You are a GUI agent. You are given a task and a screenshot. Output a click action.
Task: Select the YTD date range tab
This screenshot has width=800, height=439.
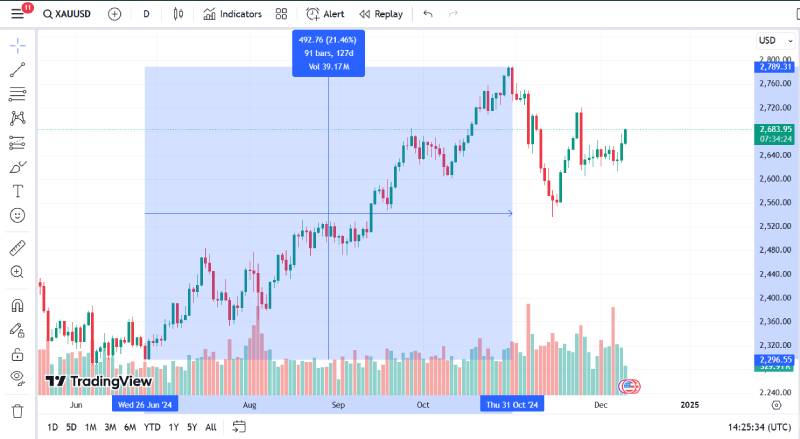(152, 427)
